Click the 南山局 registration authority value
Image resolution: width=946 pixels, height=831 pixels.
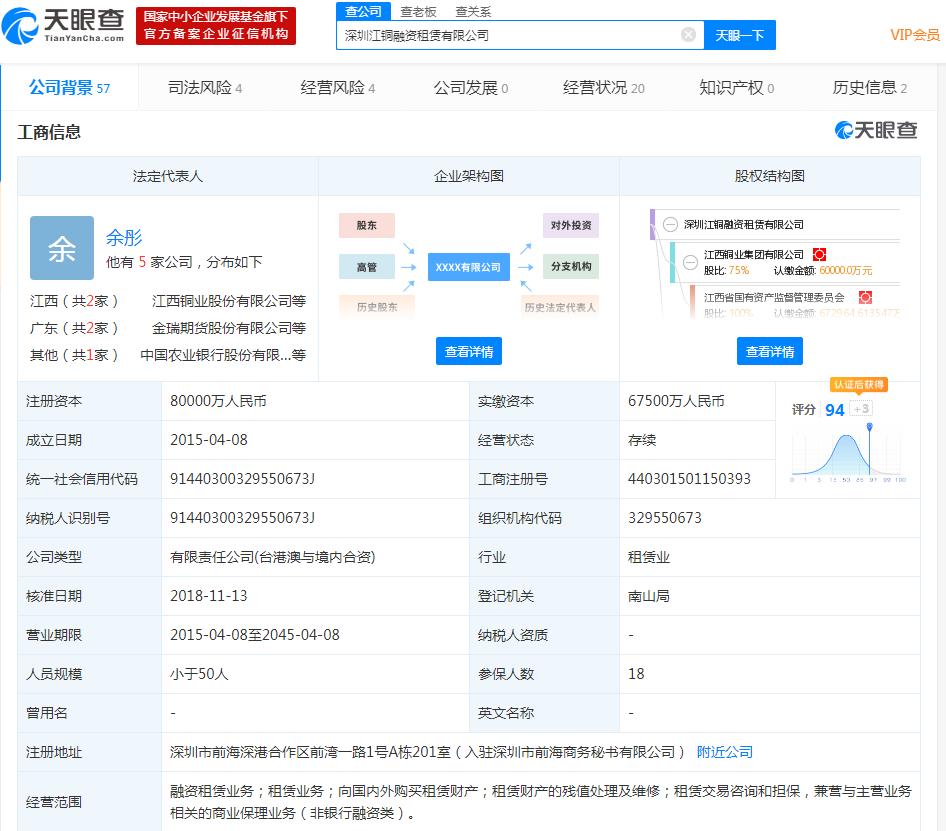[649, 596]
